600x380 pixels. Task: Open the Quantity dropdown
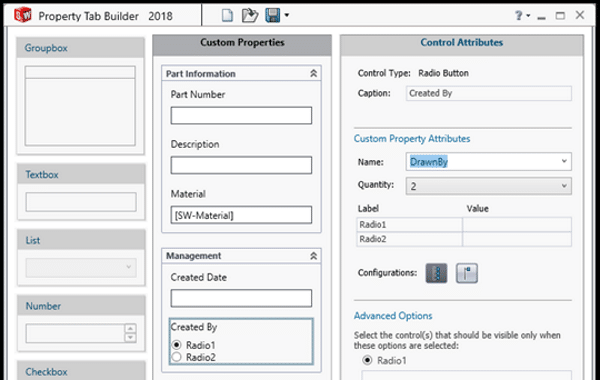coord(564,186)
